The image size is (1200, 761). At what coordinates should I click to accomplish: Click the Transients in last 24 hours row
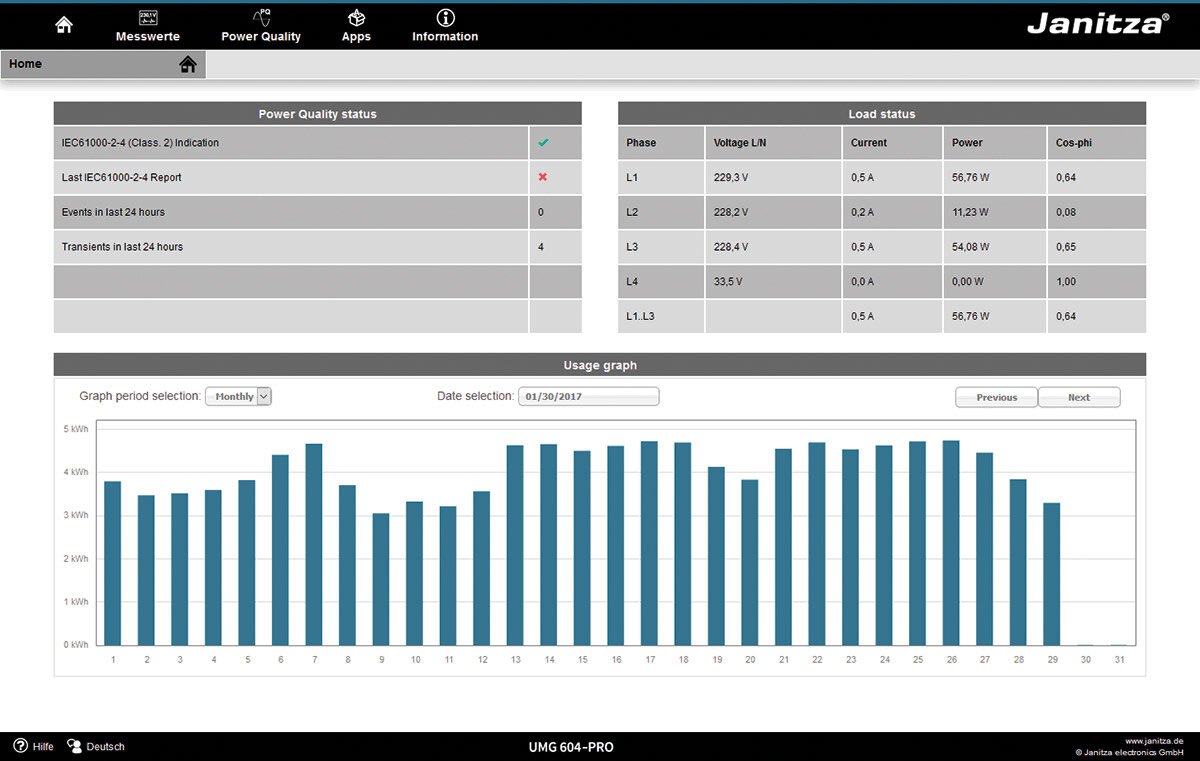[x=290, y=247]
